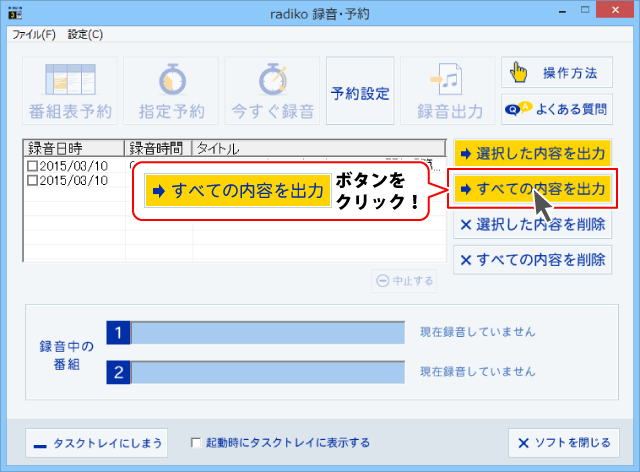Click タイトル column header
Screen dimensions: 640x472
pos(319,148)
